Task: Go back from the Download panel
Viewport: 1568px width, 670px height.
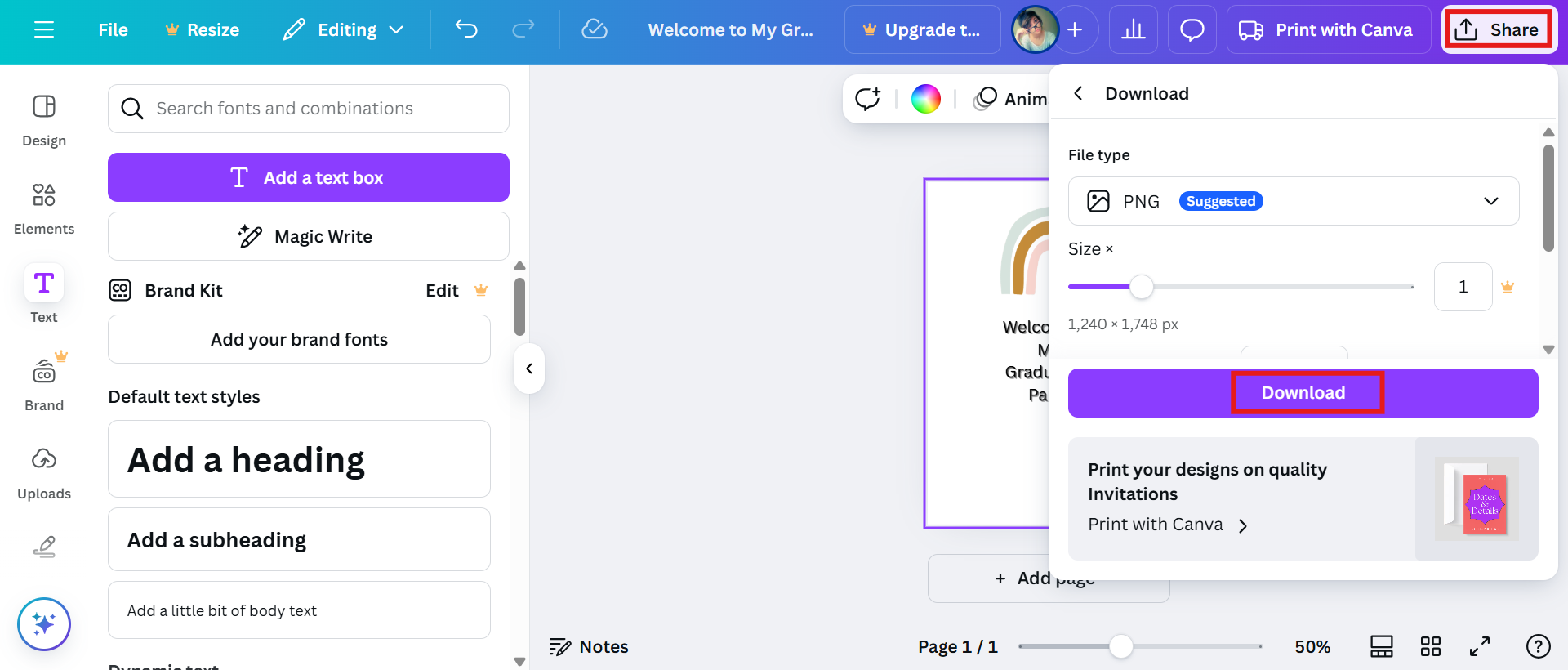Action: click(x=1078, y=93)
